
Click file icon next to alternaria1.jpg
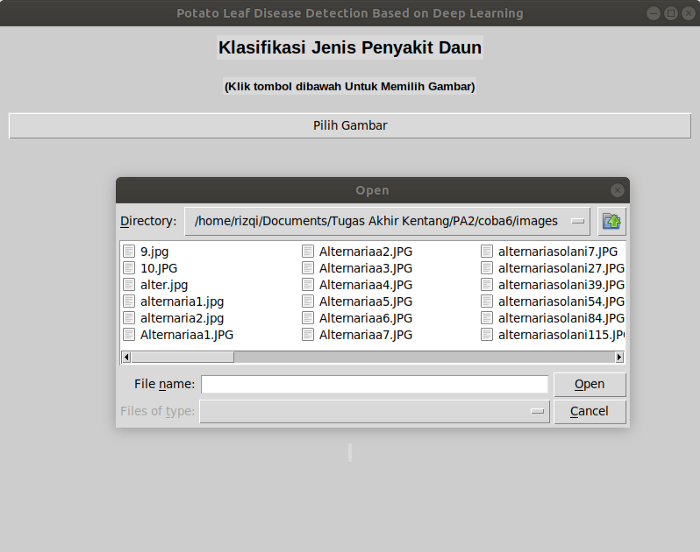click(x=129, y=301)
